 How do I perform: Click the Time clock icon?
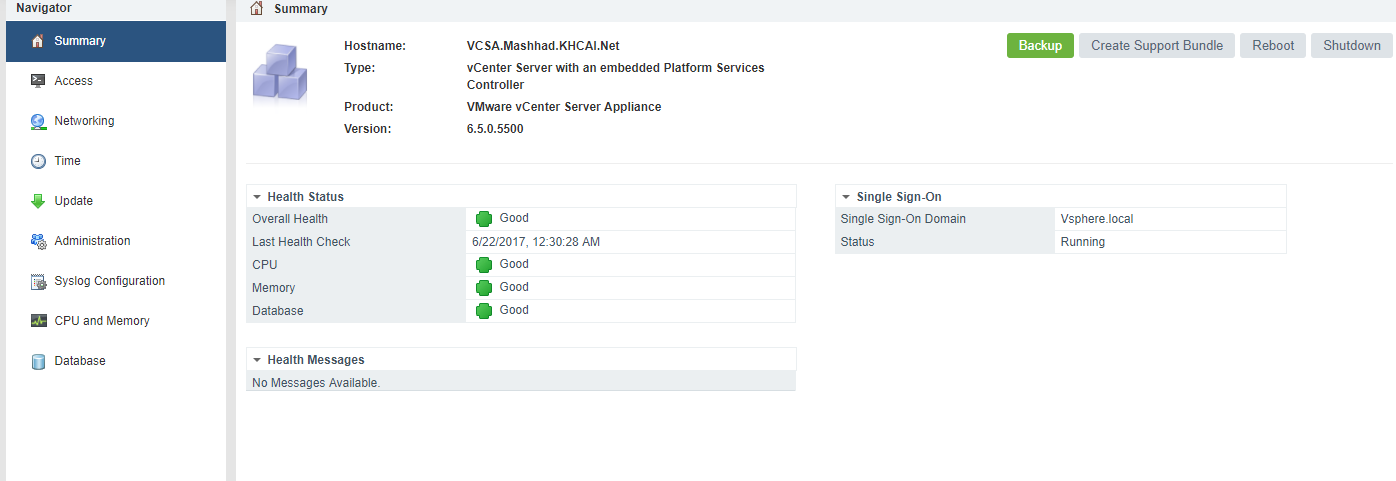click(38, 161)
